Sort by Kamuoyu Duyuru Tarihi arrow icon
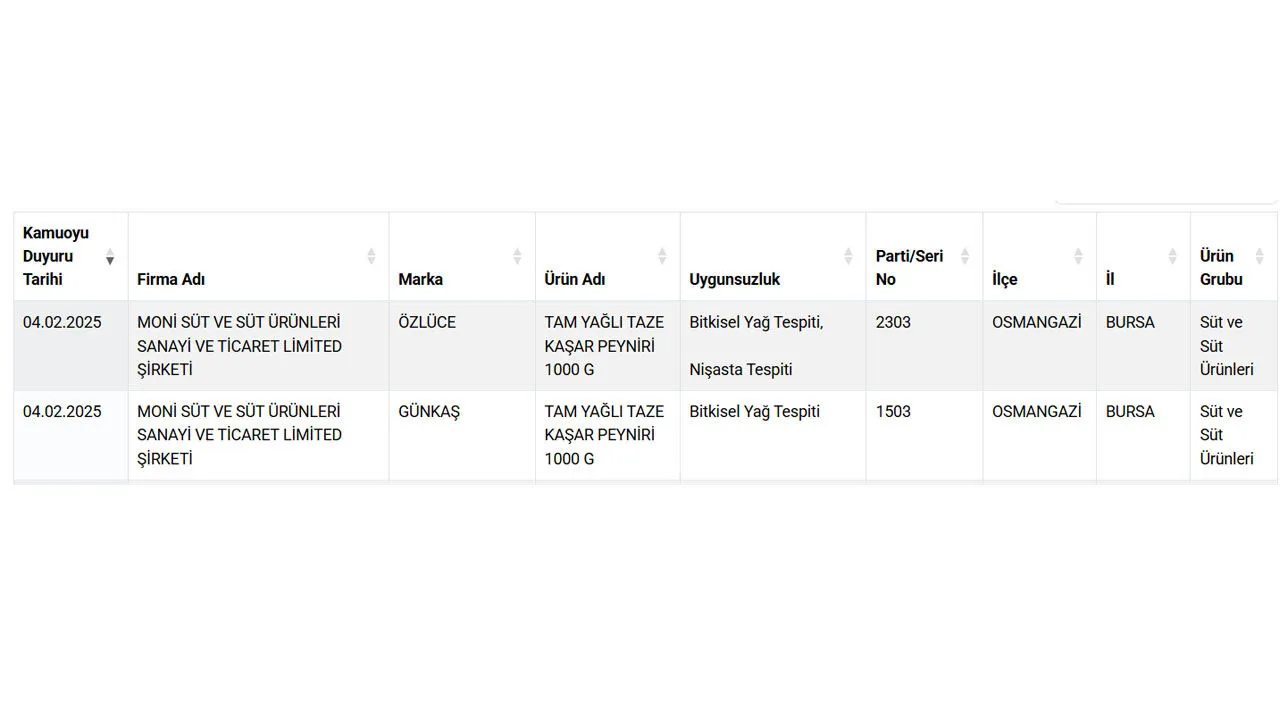Screen dimensions: 1280x720 point(110,256)
